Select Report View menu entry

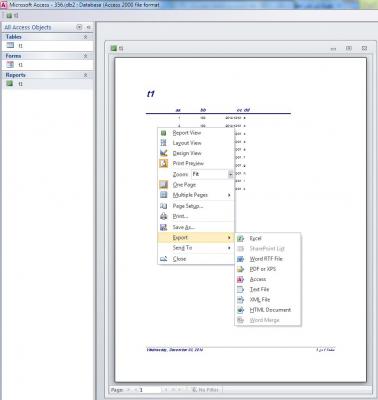pos(196,133)
